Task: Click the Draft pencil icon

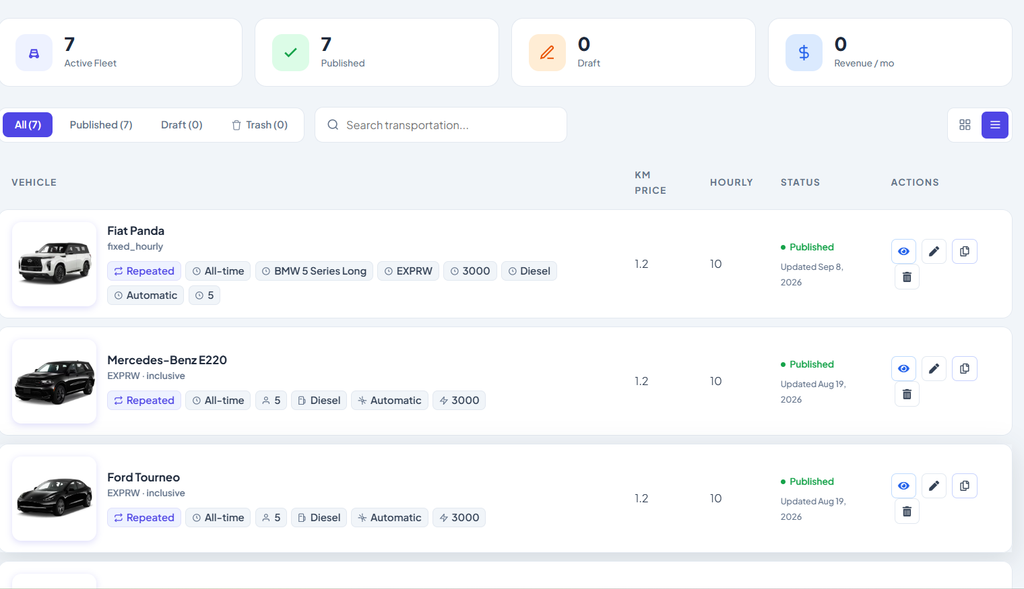Action: point(547,53)
